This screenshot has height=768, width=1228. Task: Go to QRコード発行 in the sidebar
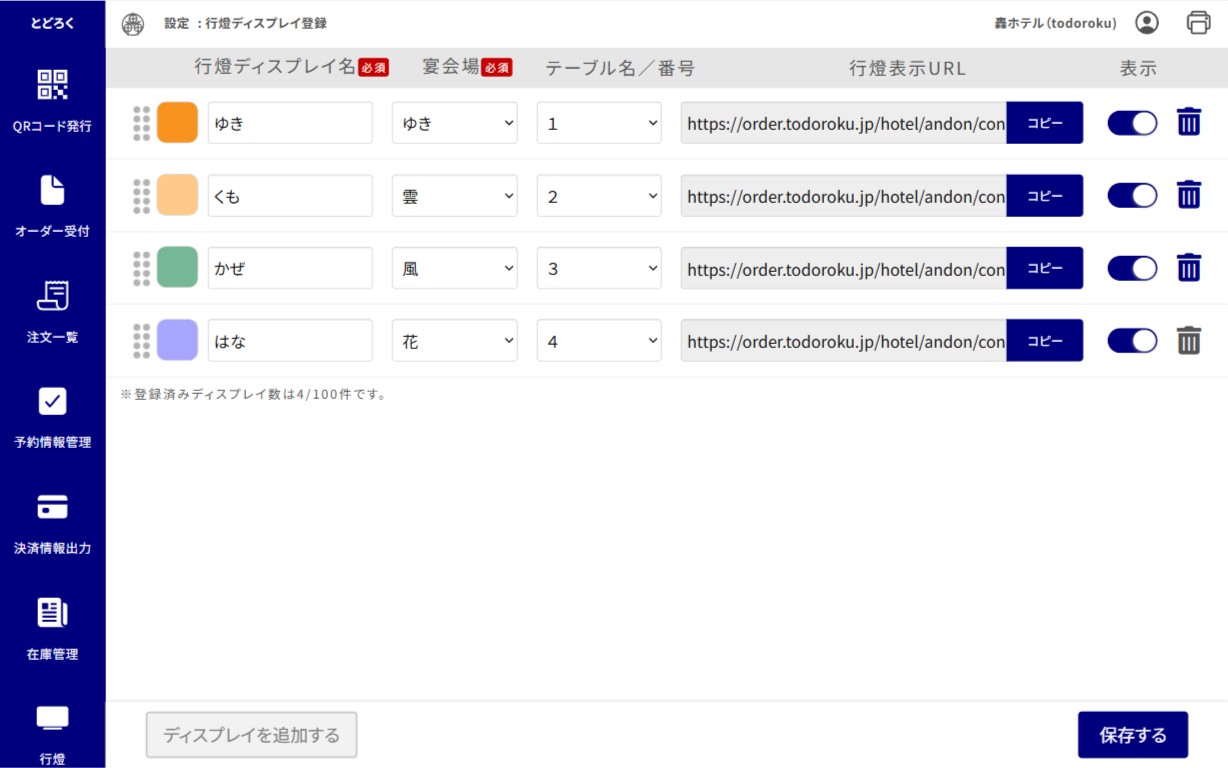pos(52,100)
